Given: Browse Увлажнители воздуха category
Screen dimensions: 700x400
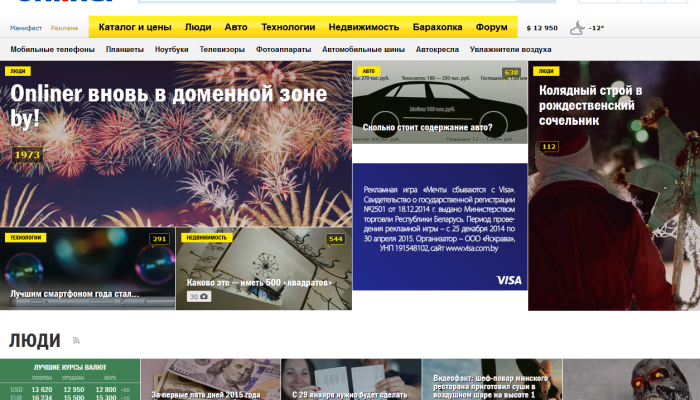Looking at the screenshot, I should pyautogui.click(x=510, y=50).
